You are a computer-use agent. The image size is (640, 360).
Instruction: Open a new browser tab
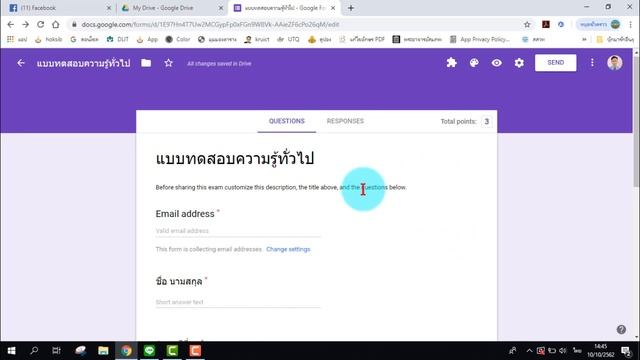point(351,8)
